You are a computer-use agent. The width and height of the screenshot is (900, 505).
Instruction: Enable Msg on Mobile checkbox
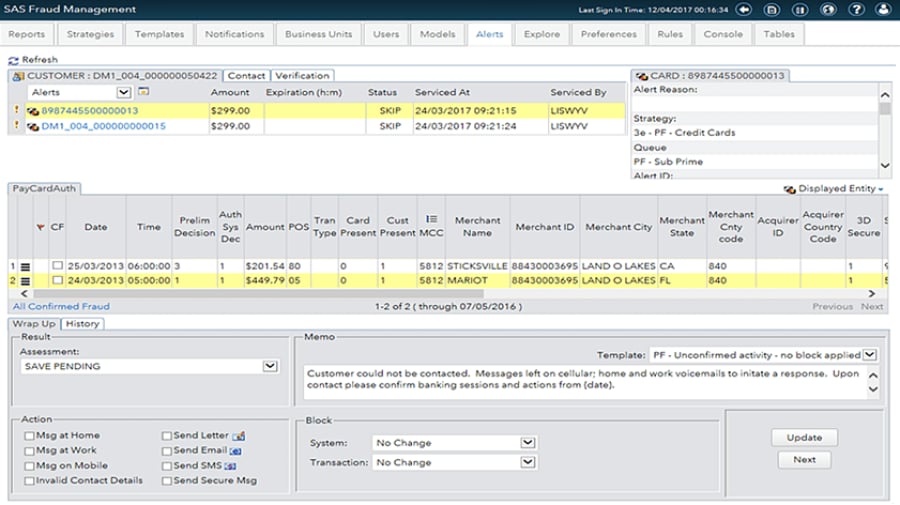[x=29, y=466]
